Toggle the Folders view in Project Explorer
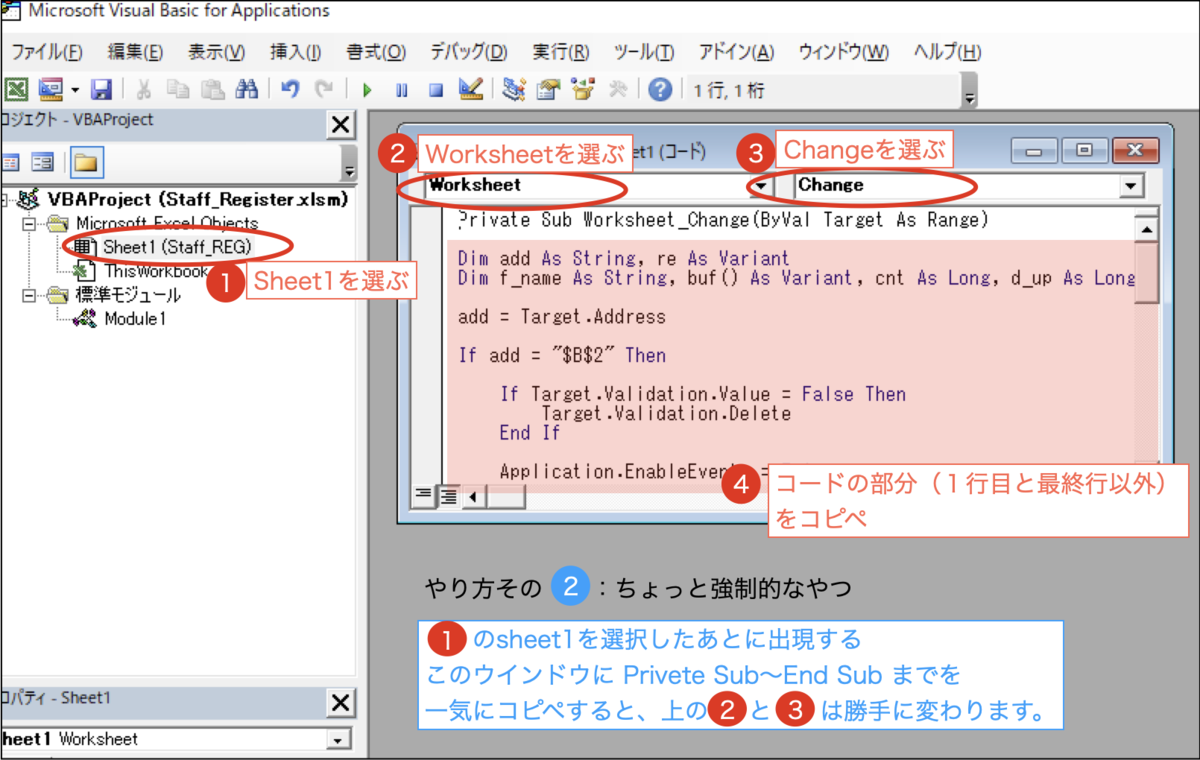The width and height of the screenshot is (1200, 760). tap(88, 162)
